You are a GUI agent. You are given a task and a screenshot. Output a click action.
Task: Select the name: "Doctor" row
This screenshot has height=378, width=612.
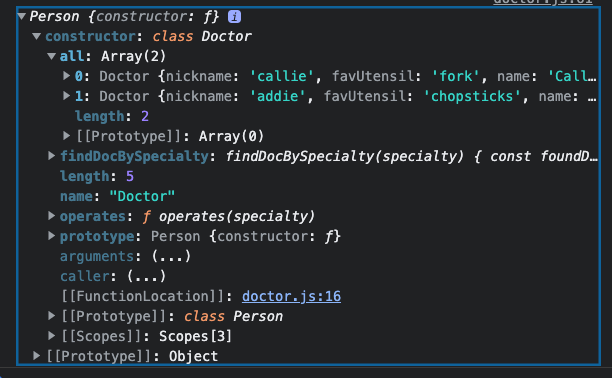[117, 196]
